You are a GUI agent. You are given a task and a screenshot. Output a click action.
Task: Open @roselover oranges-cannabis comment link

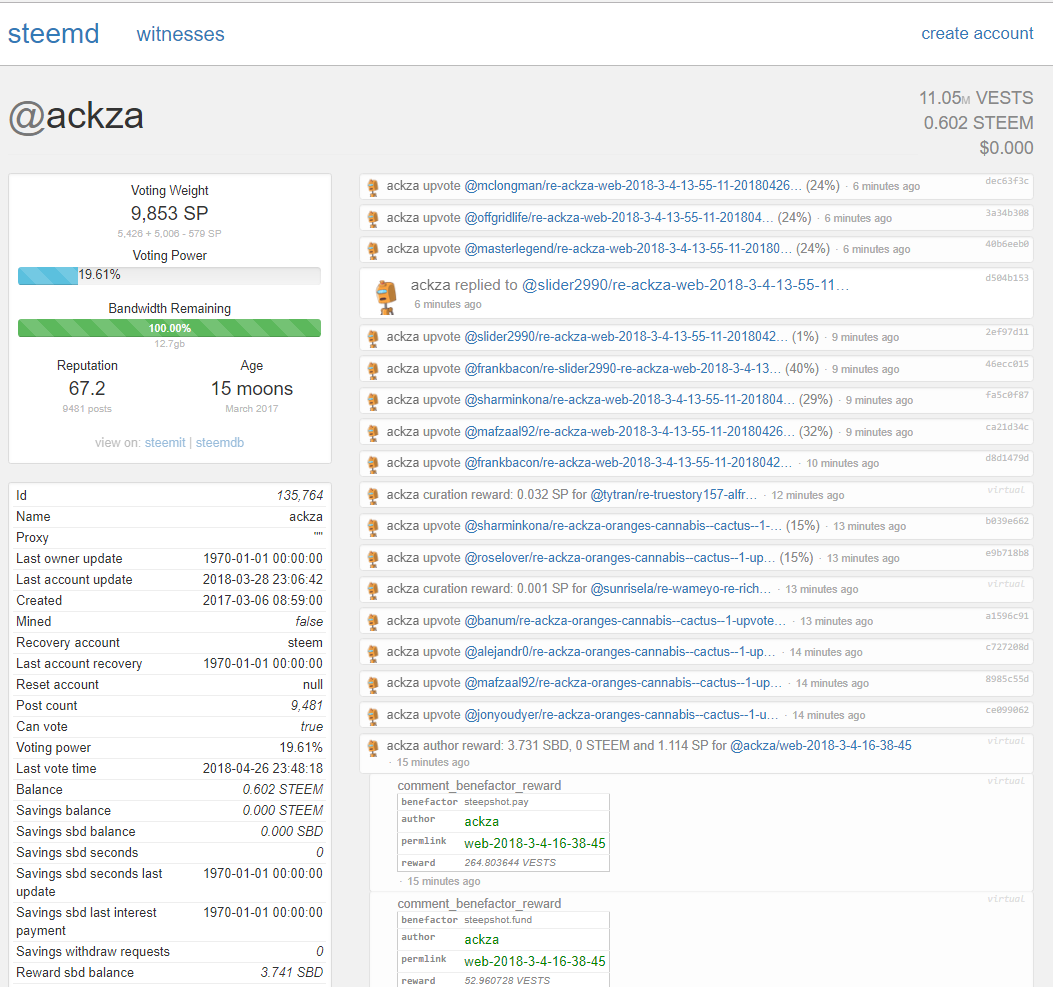click(620, 558)
